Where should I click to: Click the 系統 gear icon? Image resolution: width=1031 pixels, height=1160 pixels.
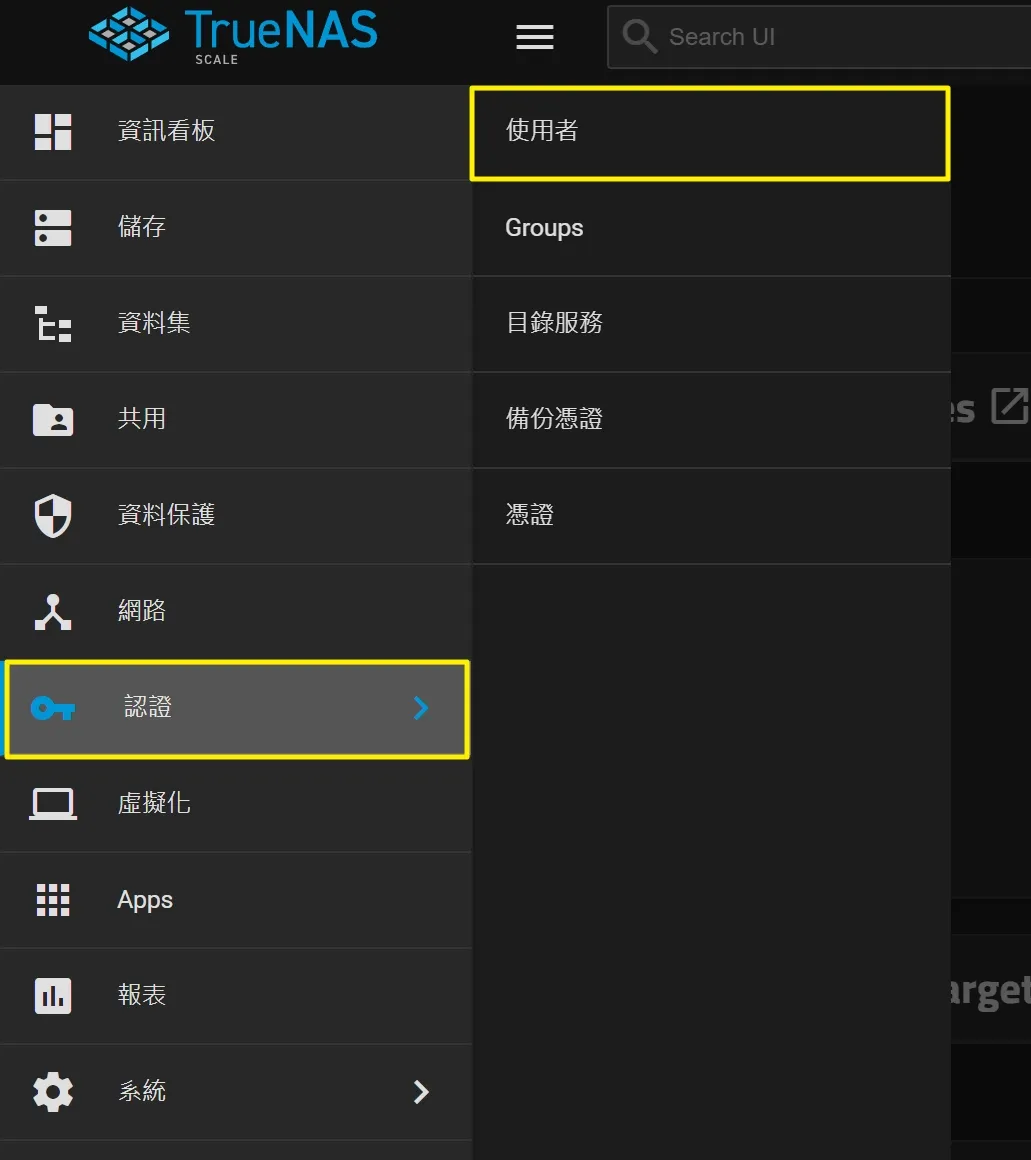tap(53, 1092)
